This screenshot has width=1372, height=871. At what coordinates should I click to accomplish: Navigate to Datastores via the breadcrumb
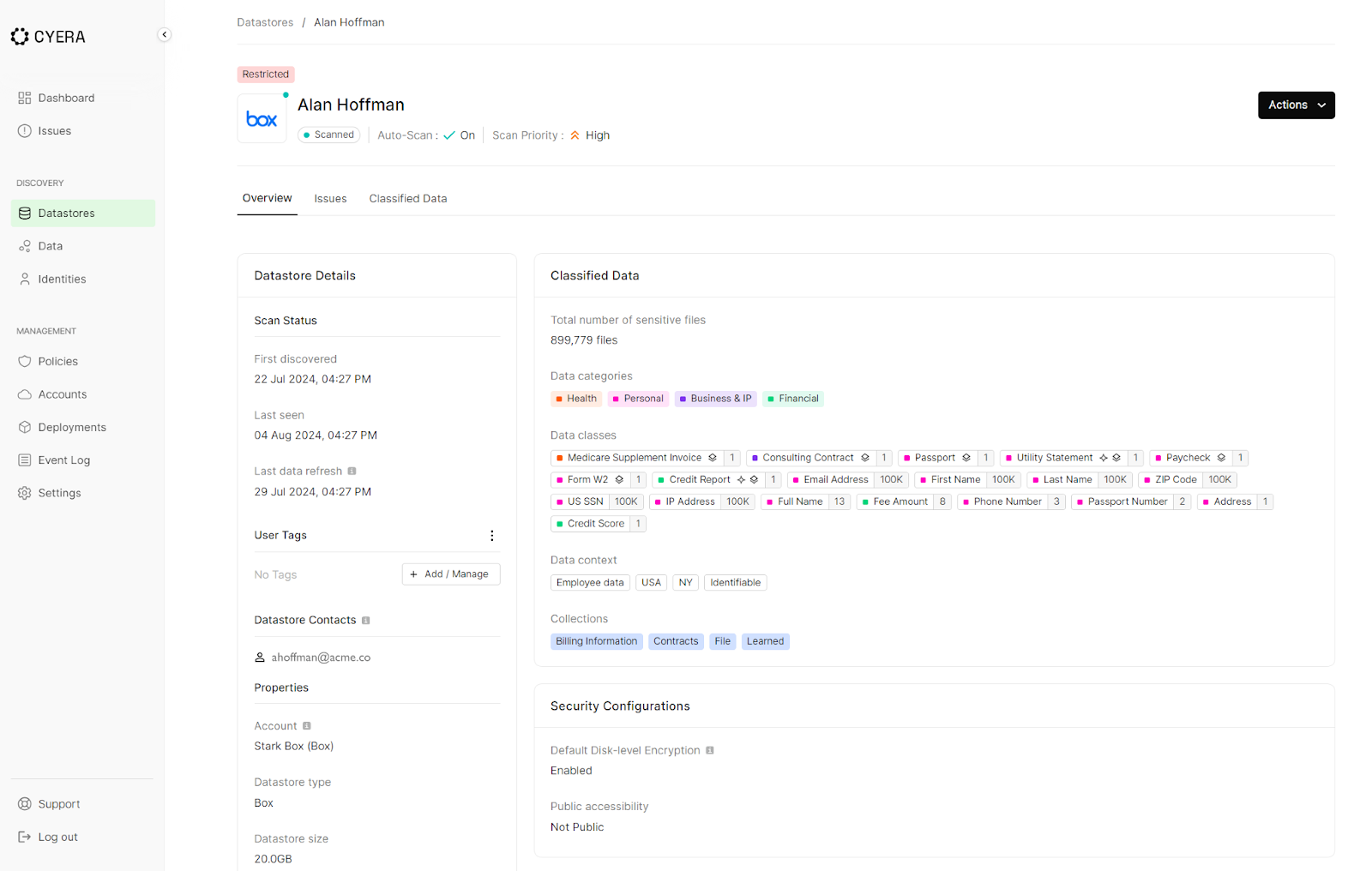pyautogui.click(x=265, y=21)
